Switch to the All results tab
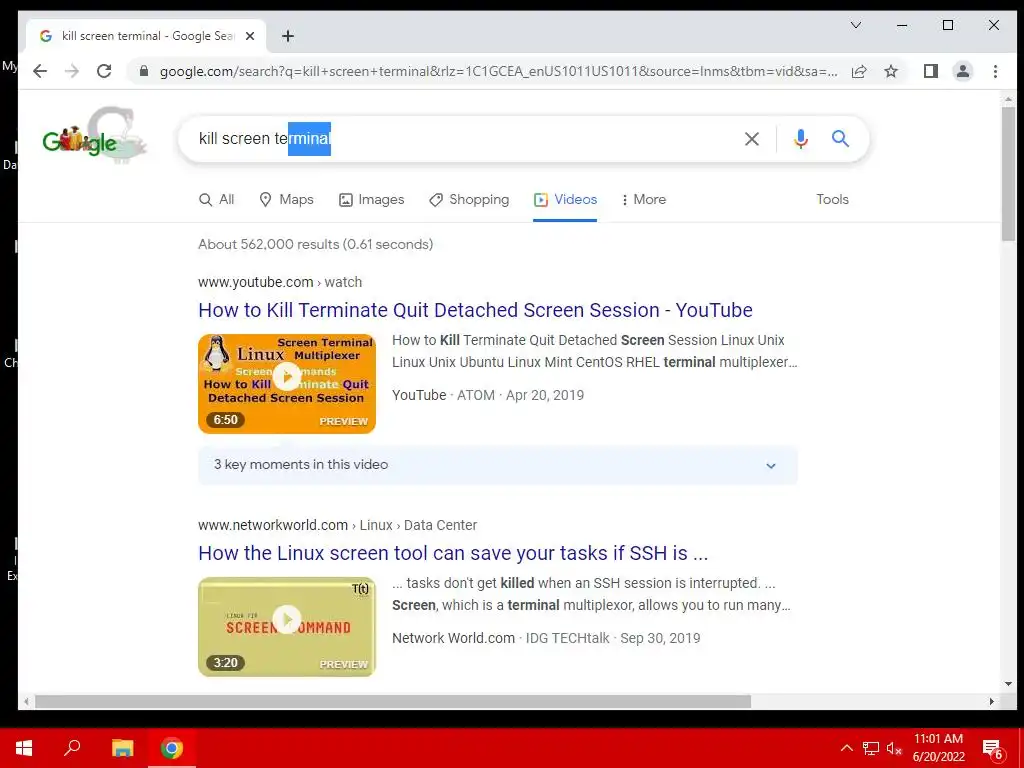The image size is (1024, 768). (x=216, y=200)
